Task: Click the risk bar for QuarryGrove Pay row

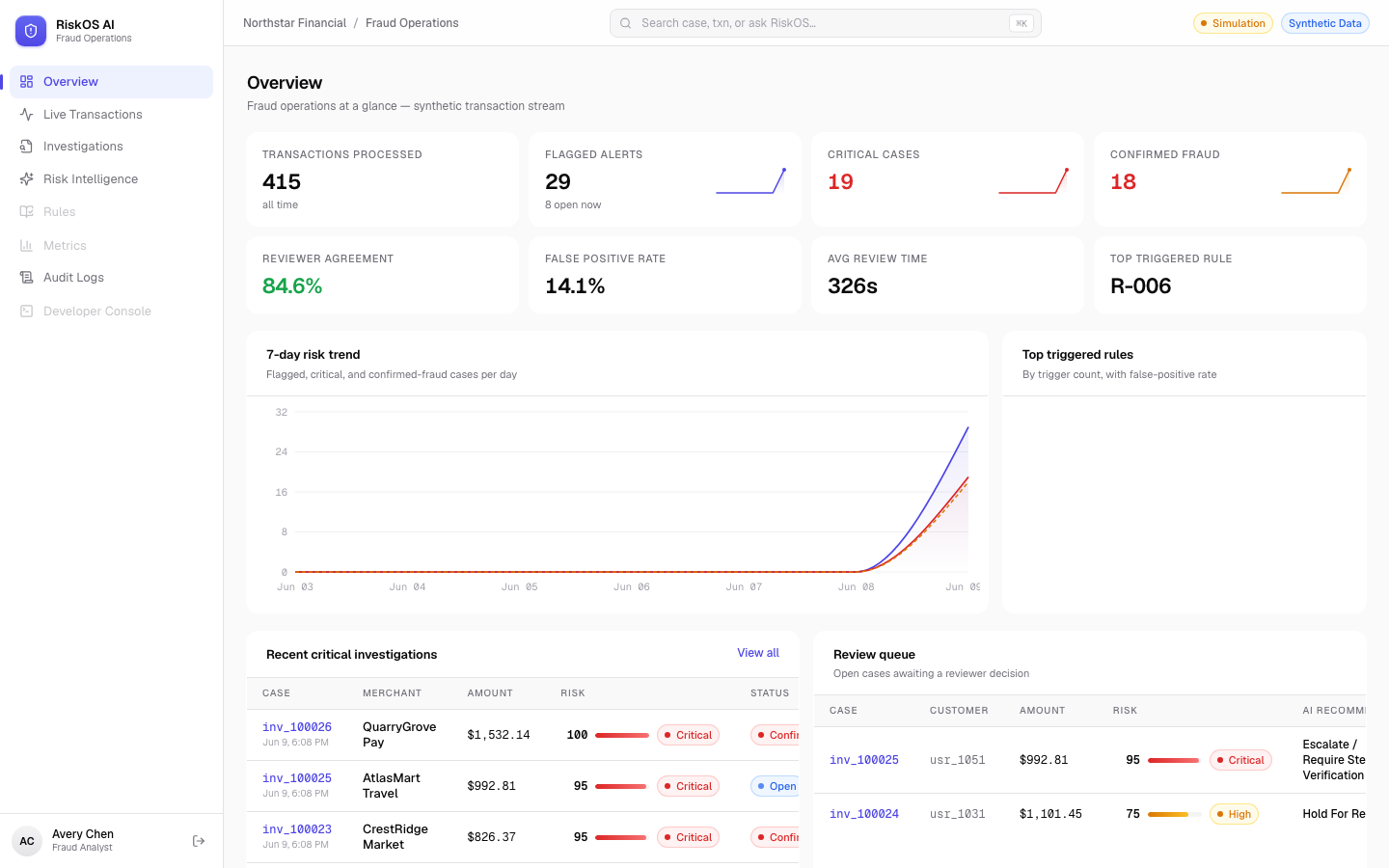Action: [622, 735]
